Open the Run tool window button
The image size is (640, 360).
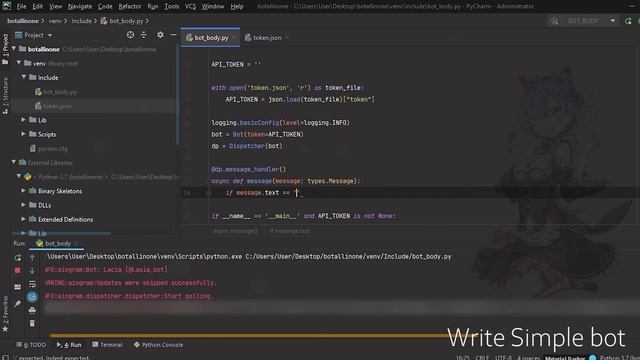click(69, 345)
